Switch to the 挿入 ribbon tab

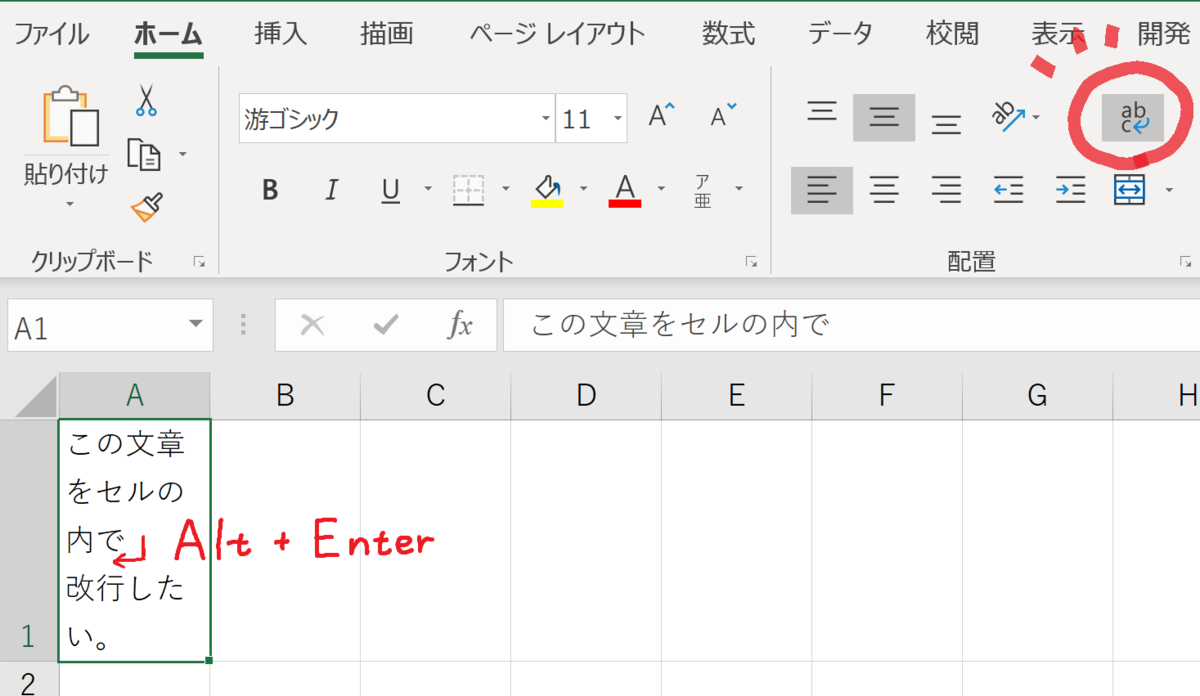coord(279,33)
